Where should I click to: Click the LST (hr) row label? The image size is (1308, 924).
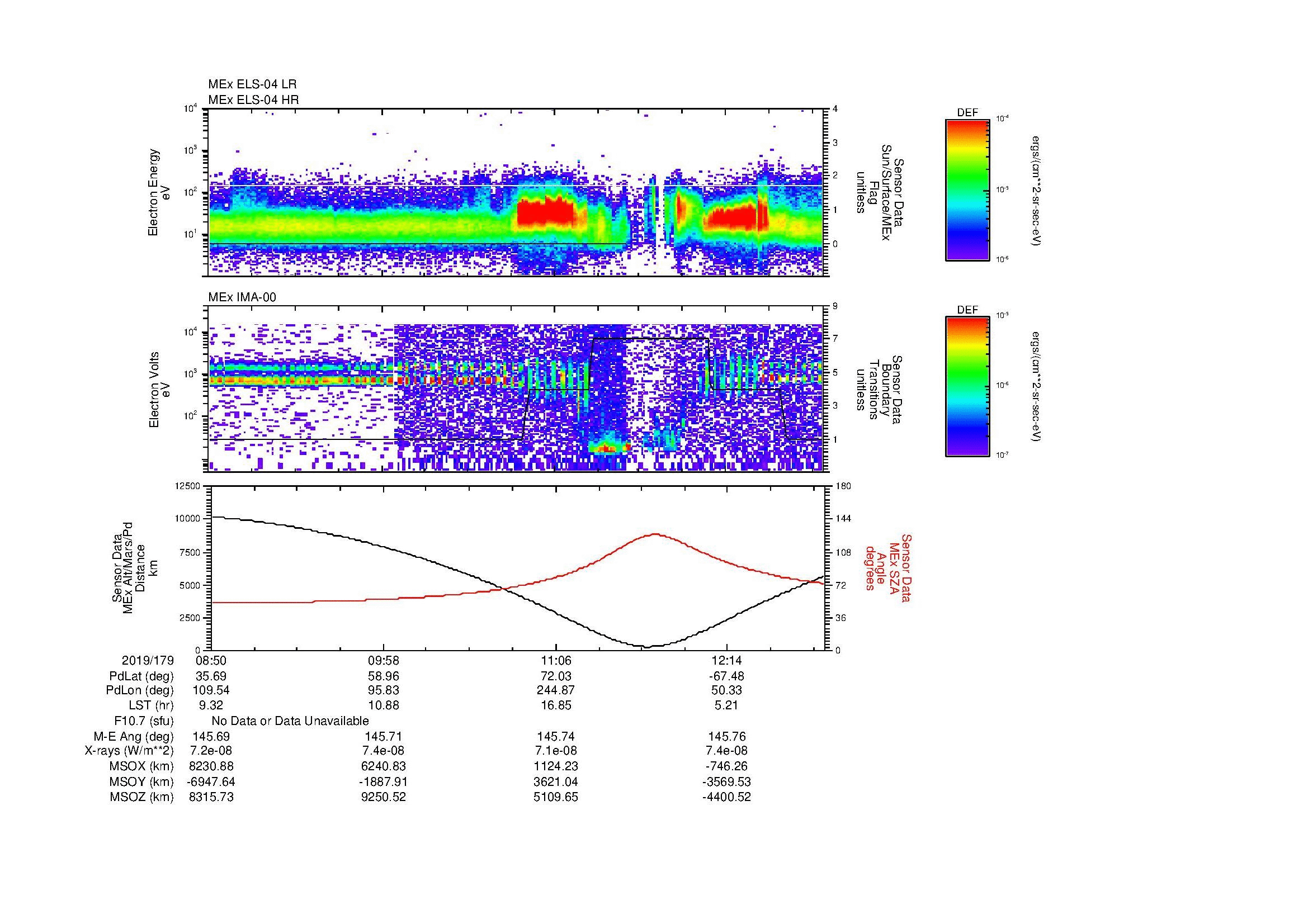tap(151, 706)
